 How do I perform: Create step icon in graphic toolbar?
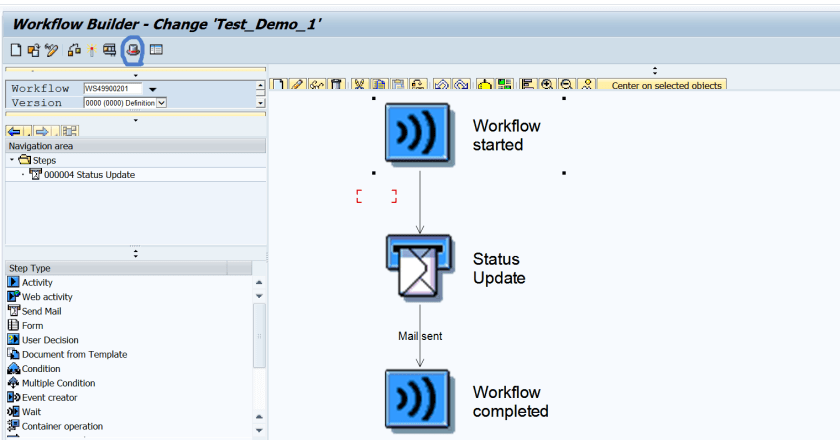point(279,85)
